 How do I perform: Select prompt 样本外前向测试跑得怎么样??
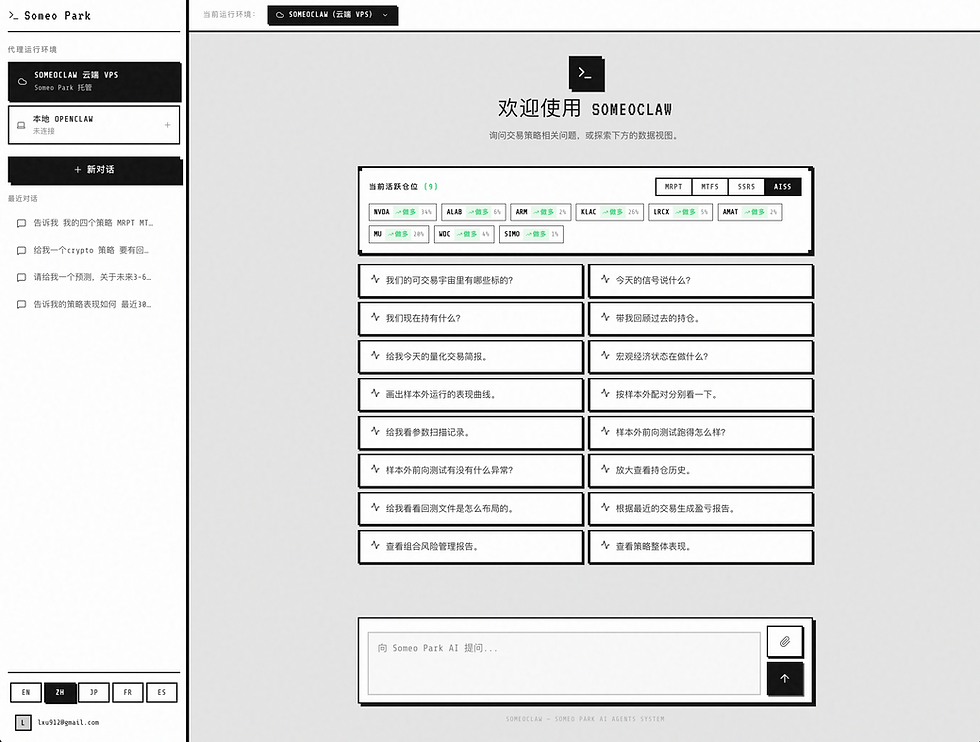point(701,433)
